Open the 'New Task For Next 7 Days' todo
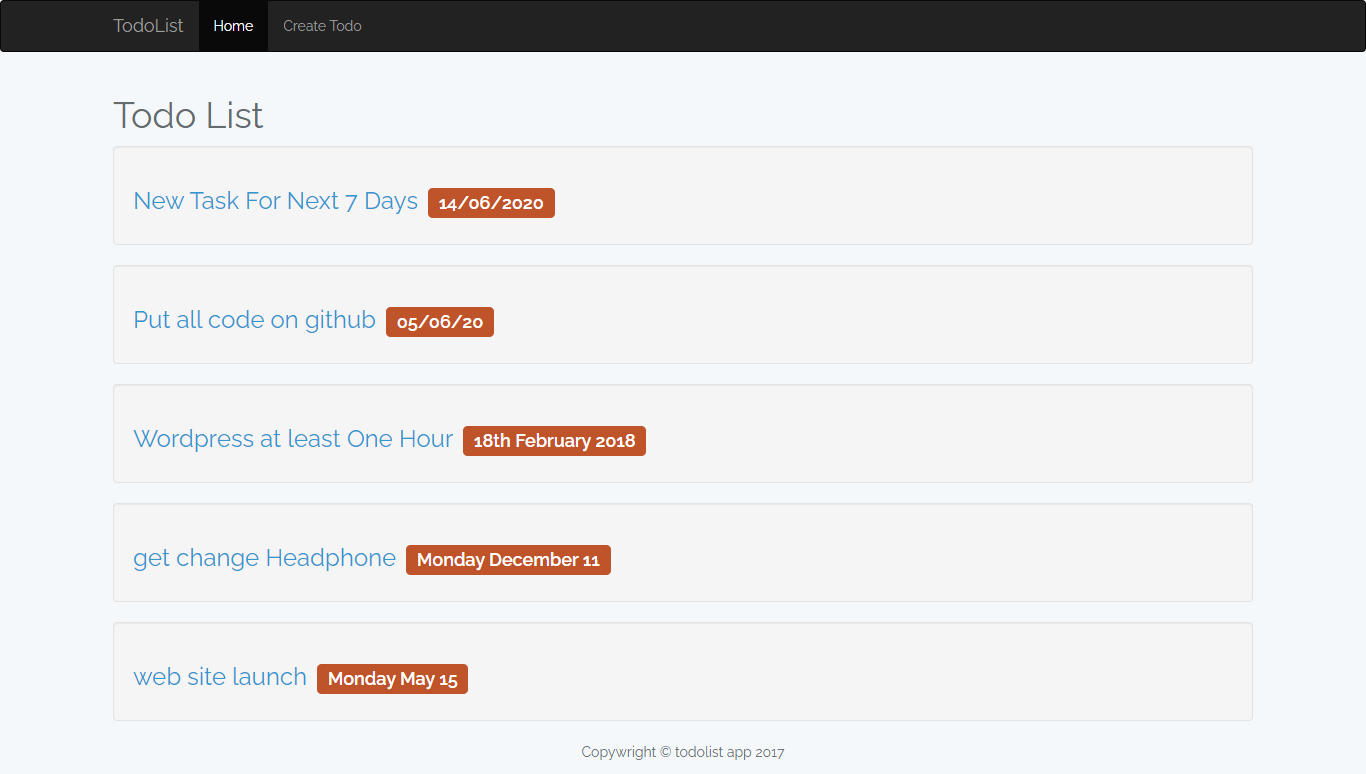The width and height of the screenshot is (1366, 774). pyautogui.click(x=275, y=201)
